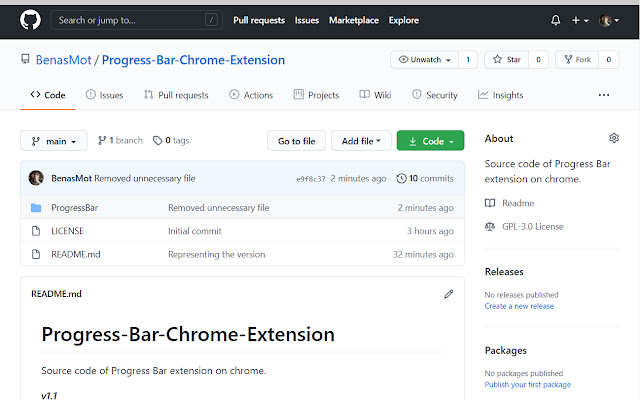
Task: Open Explore in top navbar
Action: [404, 20]
